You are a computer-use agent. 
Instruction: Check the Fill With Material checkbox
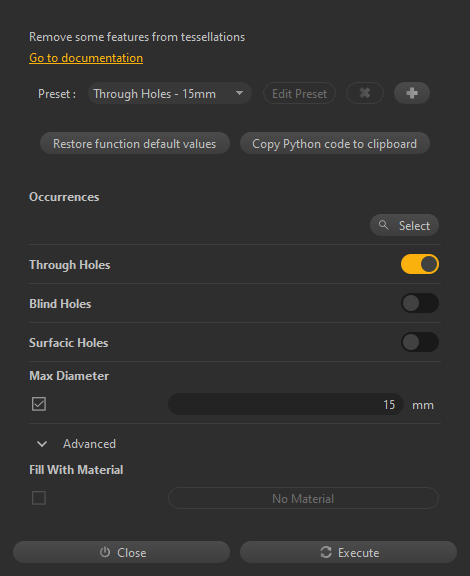39,498
